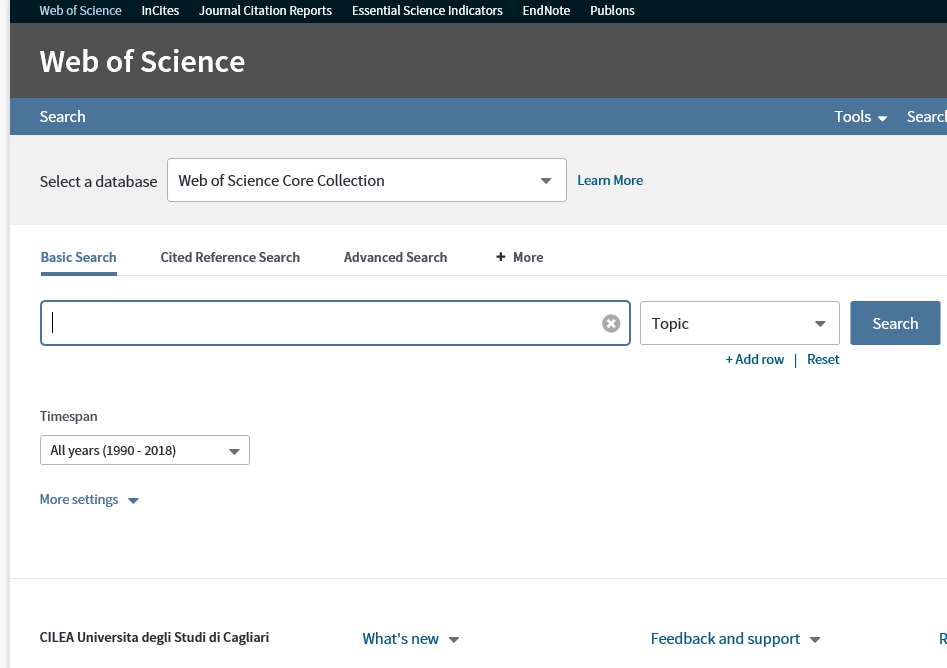Open the Tools menu in the blue bar
Viewport: 947px width, 668px height.
[x=859, y=117]
